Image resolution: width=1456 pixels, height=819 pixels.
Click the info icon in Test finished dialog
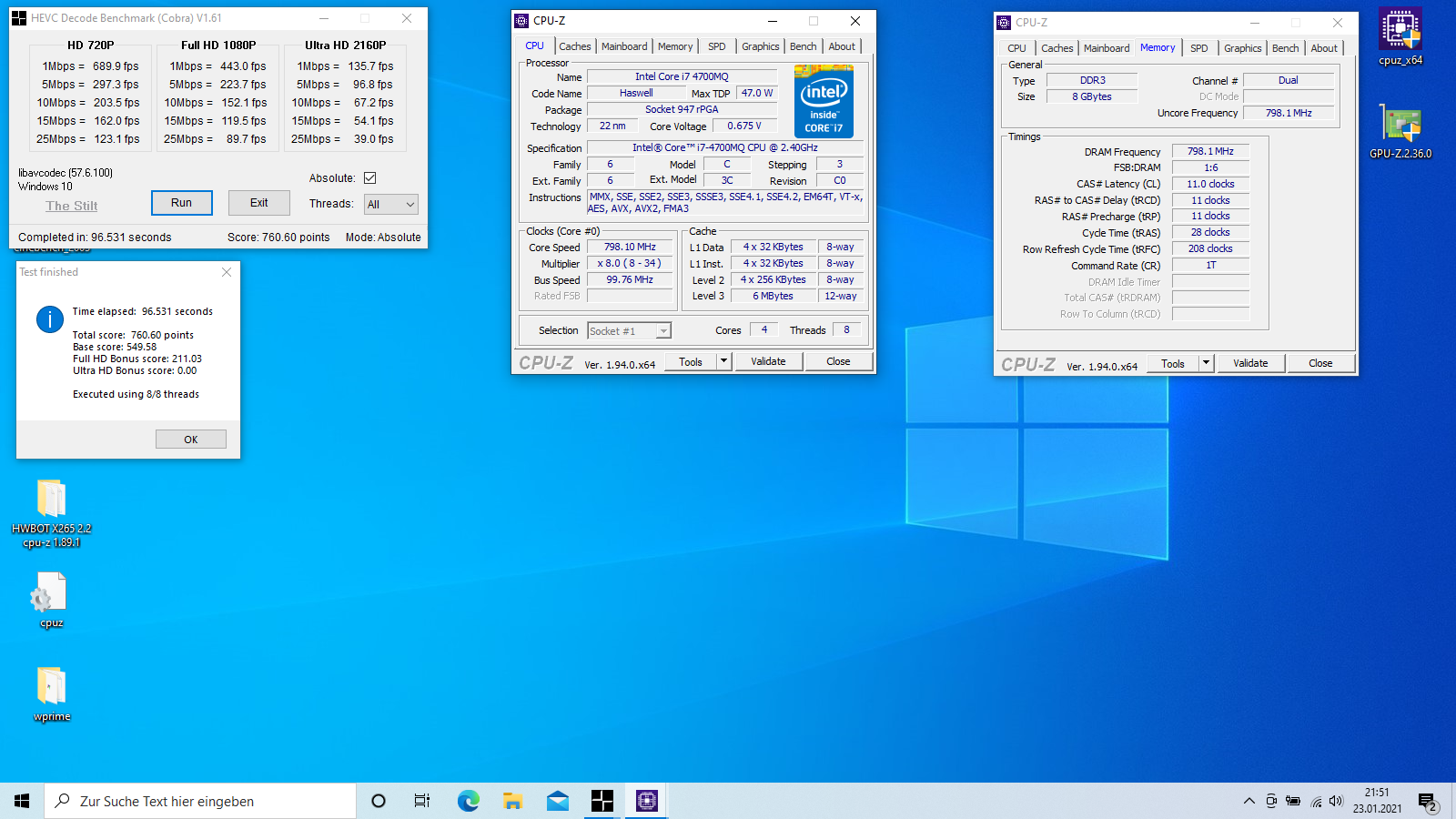click(50, 319)
